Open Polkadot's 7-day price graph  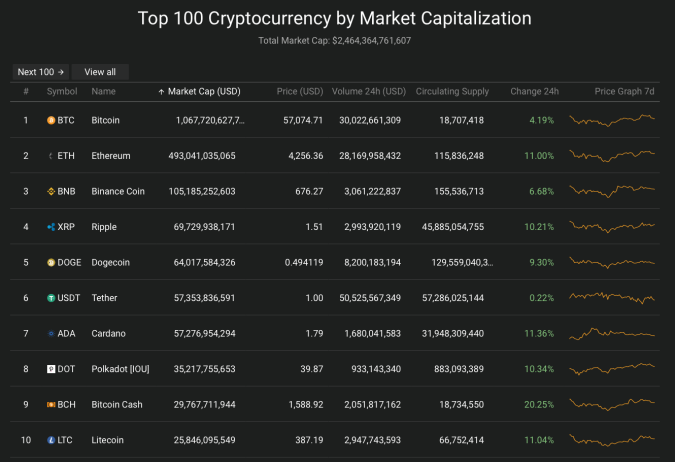click(612, 369)
